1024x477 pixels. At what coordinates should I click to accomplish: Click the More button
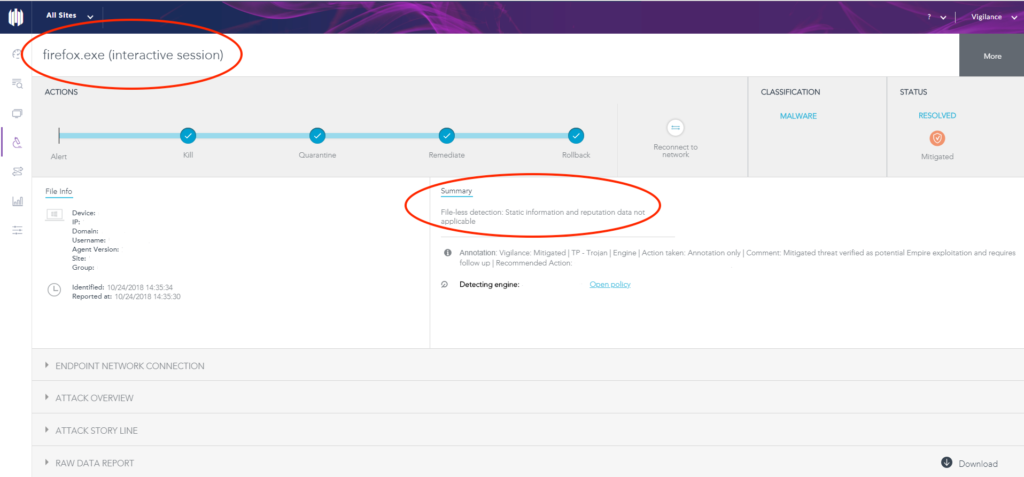pyautogui.click(x=991, y=56)
